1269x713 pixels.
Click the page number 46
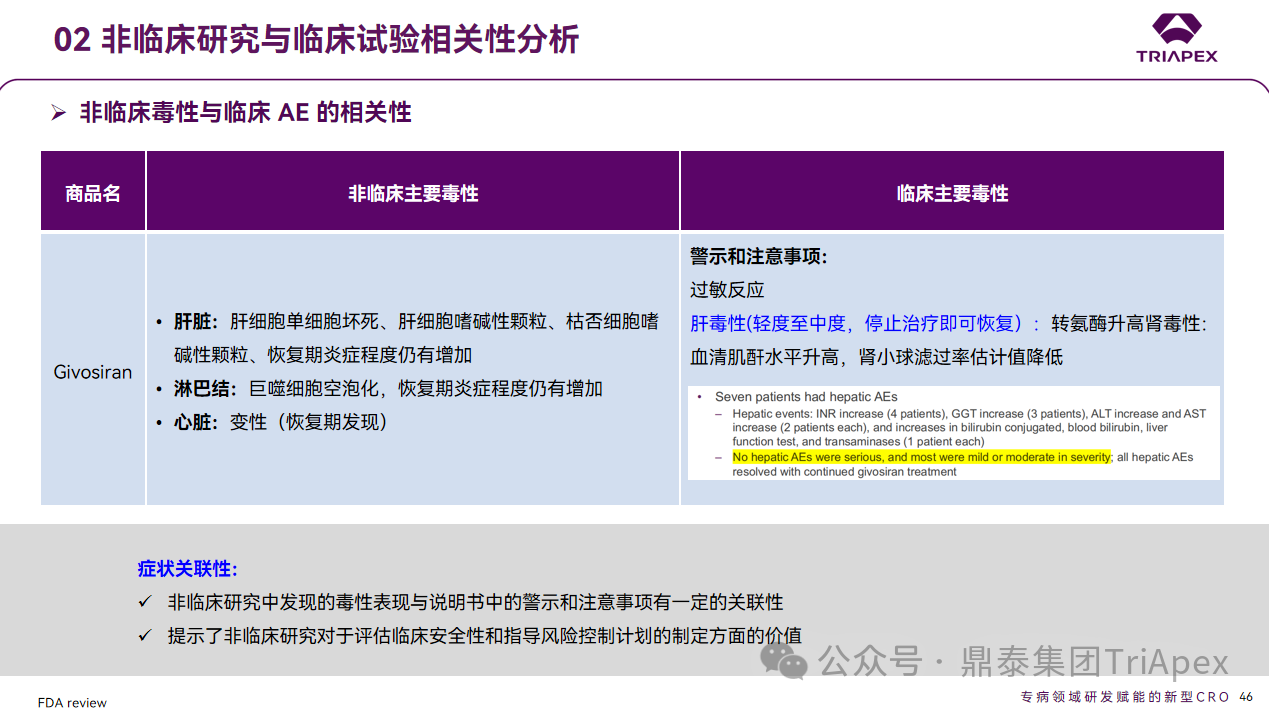pyautogui.click(x=1245, y=697)
